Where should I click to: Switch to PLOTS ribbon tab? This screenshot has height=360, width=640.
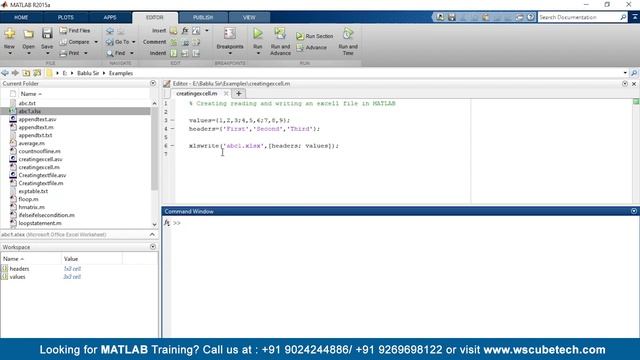click(66, 18)
